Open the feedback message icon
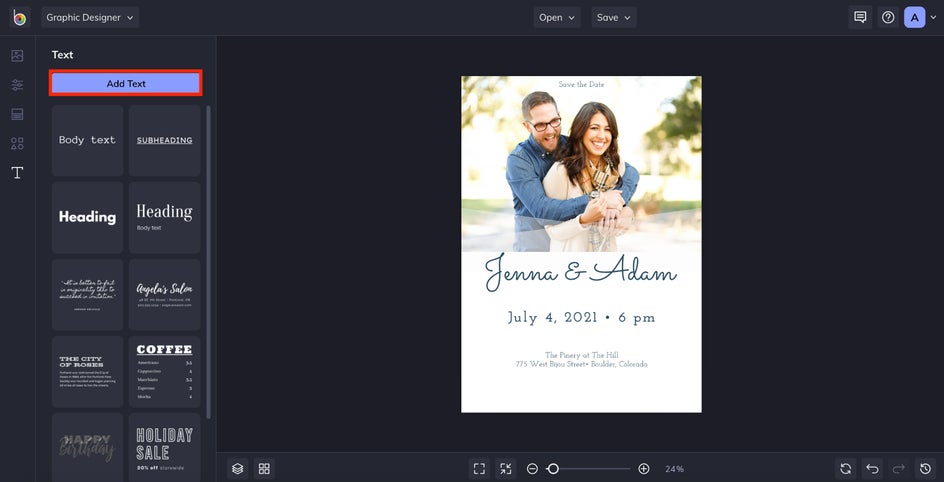This screenshot has height=482, width=944. (860, 17)
